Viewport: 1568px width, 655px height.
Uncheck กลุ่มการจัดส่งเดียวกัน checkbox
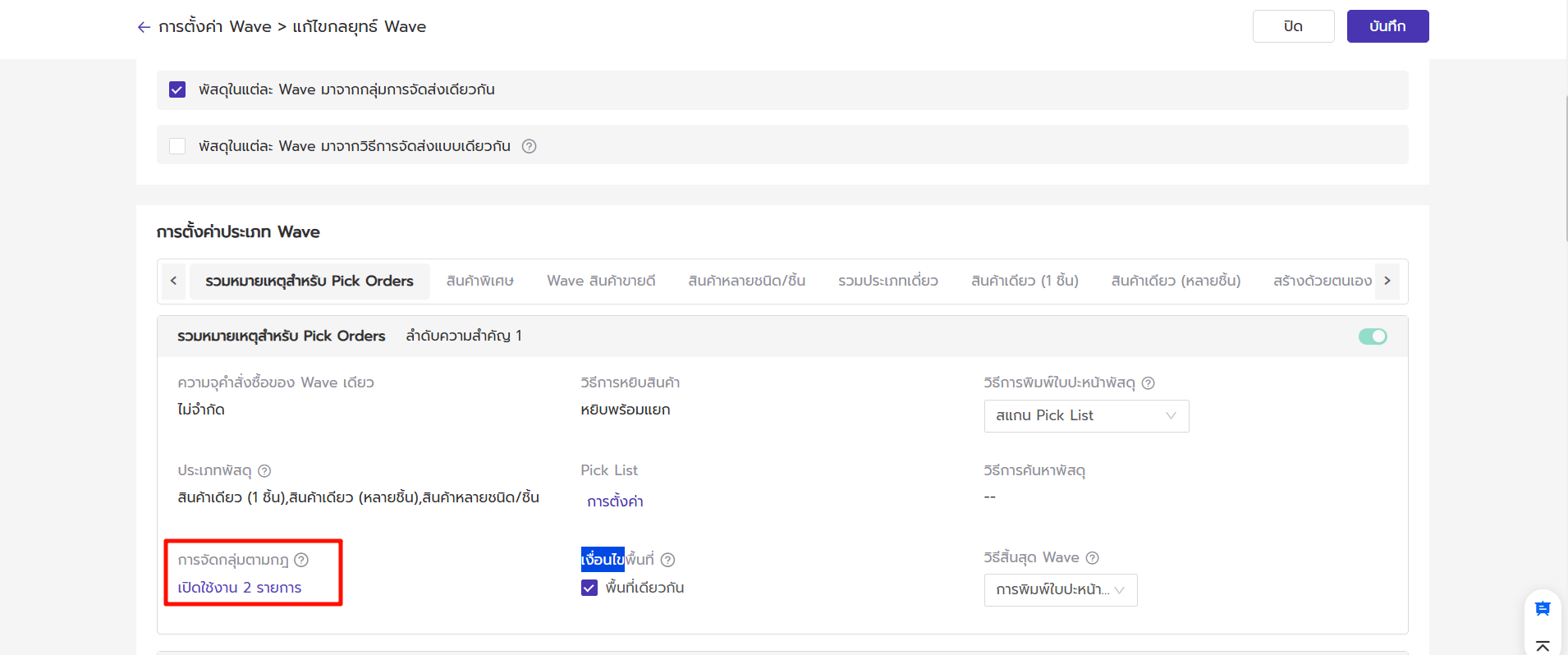pos(177,89)
